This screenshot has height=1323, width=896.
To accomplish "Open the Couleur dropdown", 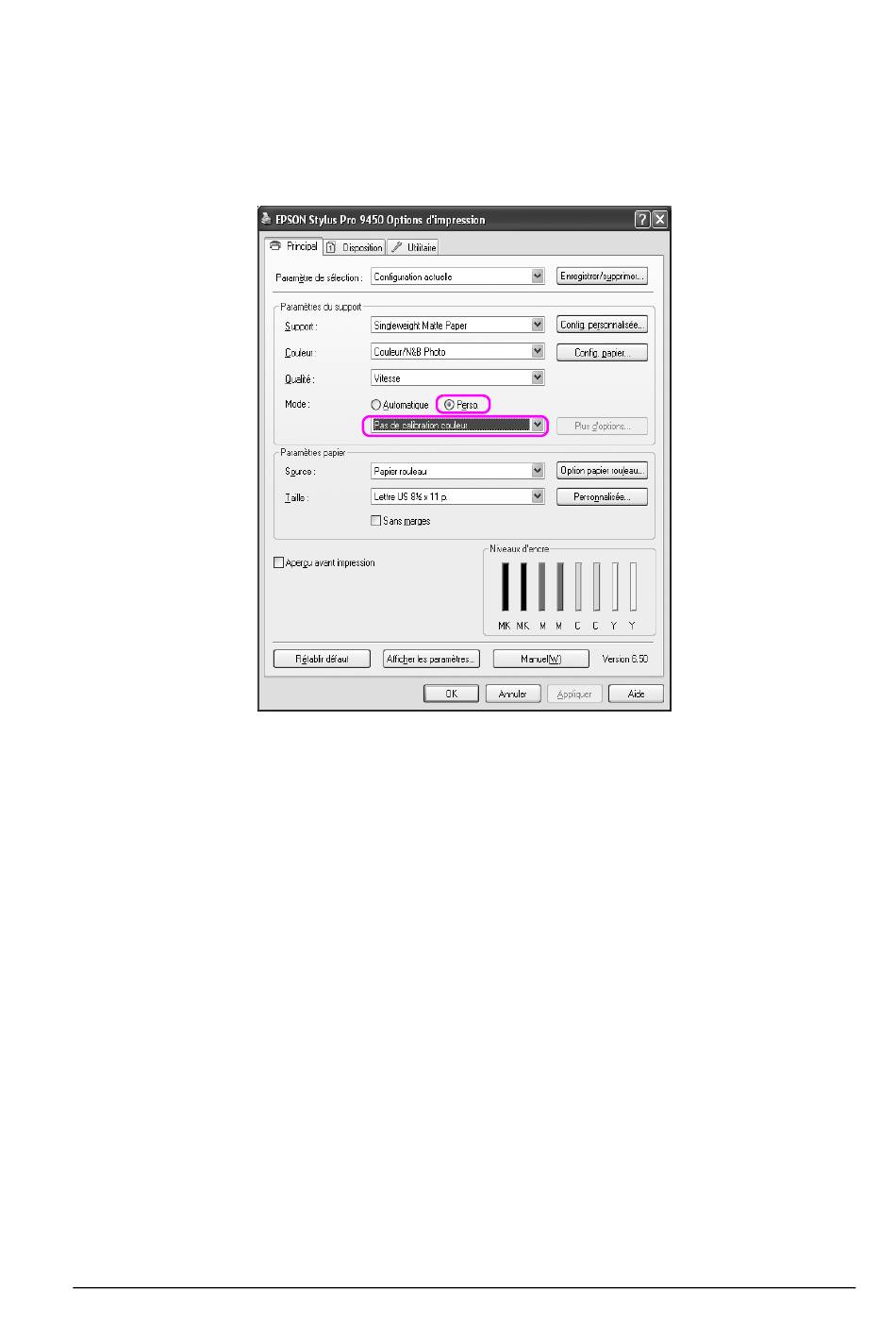I will tap(457, 351).
